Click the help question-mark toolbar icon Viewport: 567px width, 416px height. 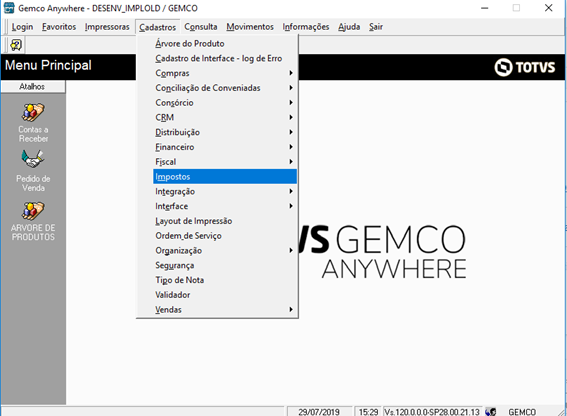pyautogui.click(x=16, y=45)
